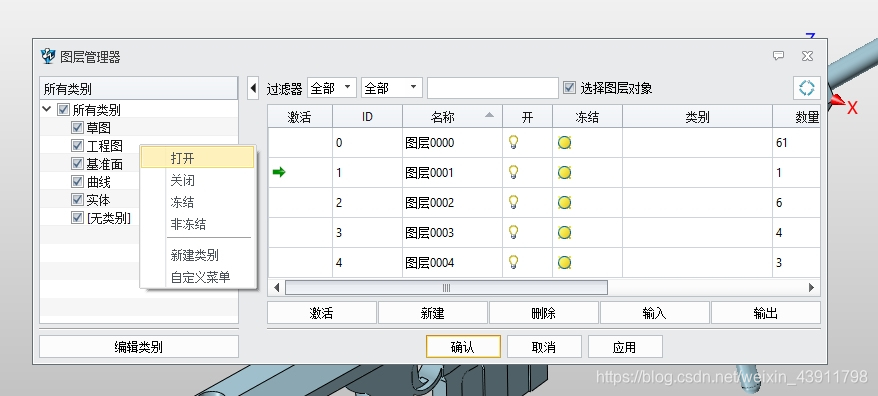
Task: Click the speech bubble icon in title bar
Action: coord(778,55)
